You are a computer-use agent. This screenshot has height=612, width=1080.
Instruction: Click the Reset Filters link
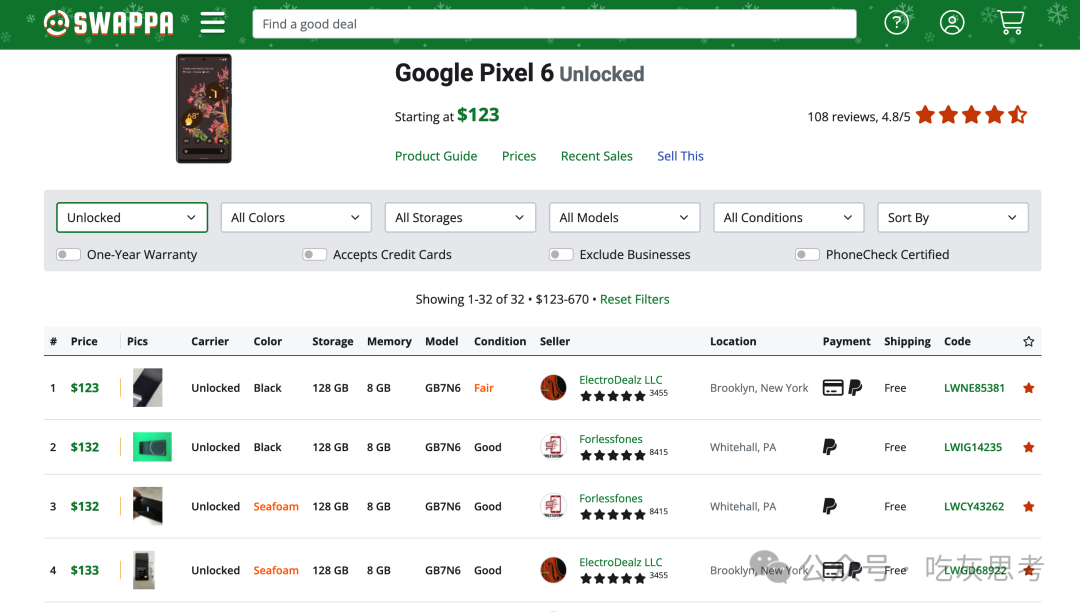(x=634, y=299)
